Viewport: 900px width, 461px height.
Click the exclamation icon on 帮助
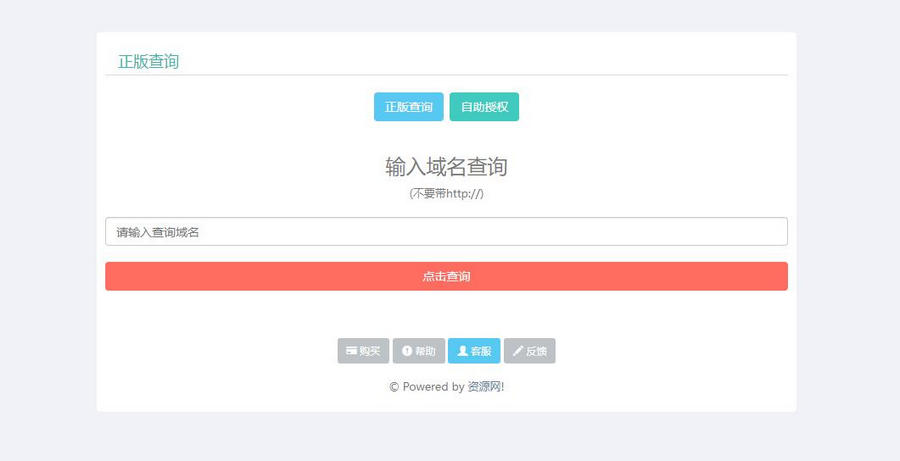407,351
